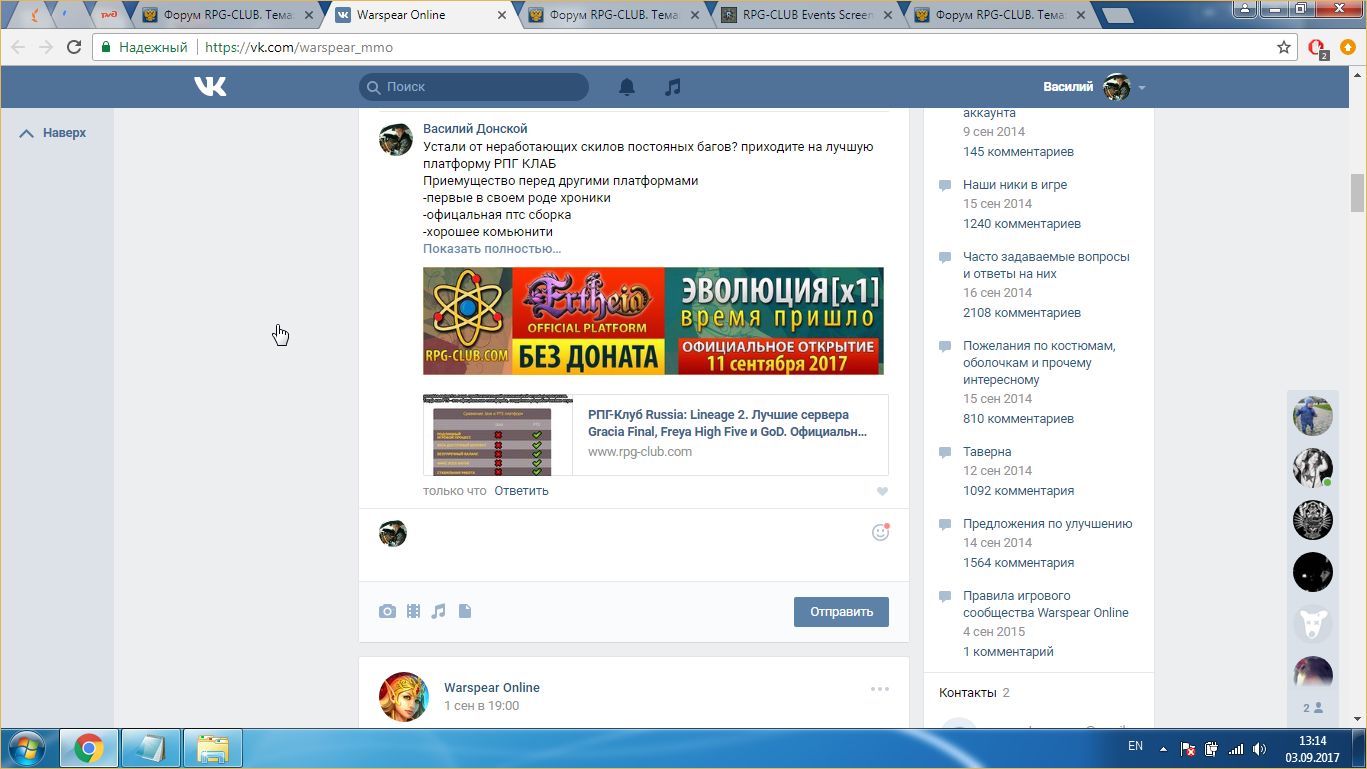This screenshot has width=1367, height=769.
Task: Open the VK logo home link
Action: coord(210,87)
